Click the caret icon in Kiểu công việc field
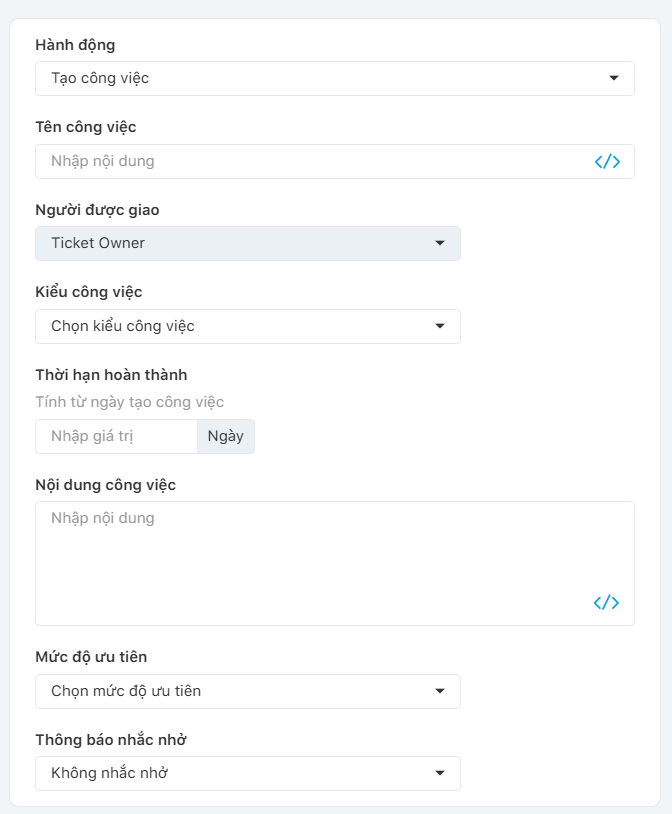The height and width of the screenshot is (814, 672). (x=440, y=326)
